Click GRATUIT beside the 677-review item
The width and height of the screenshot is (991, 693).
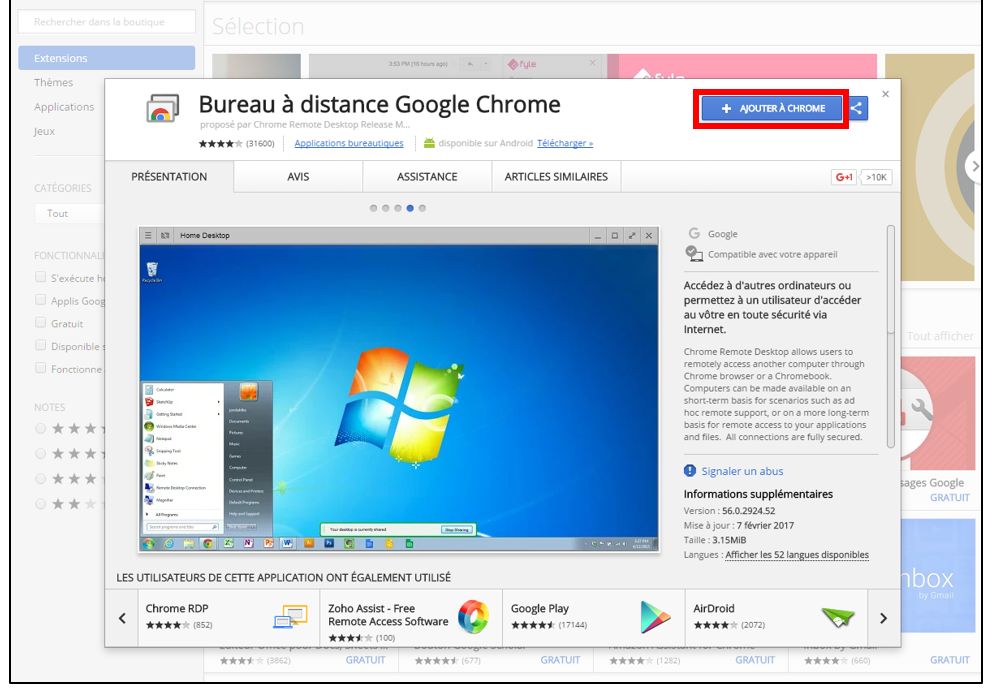[x=560, y=659]
